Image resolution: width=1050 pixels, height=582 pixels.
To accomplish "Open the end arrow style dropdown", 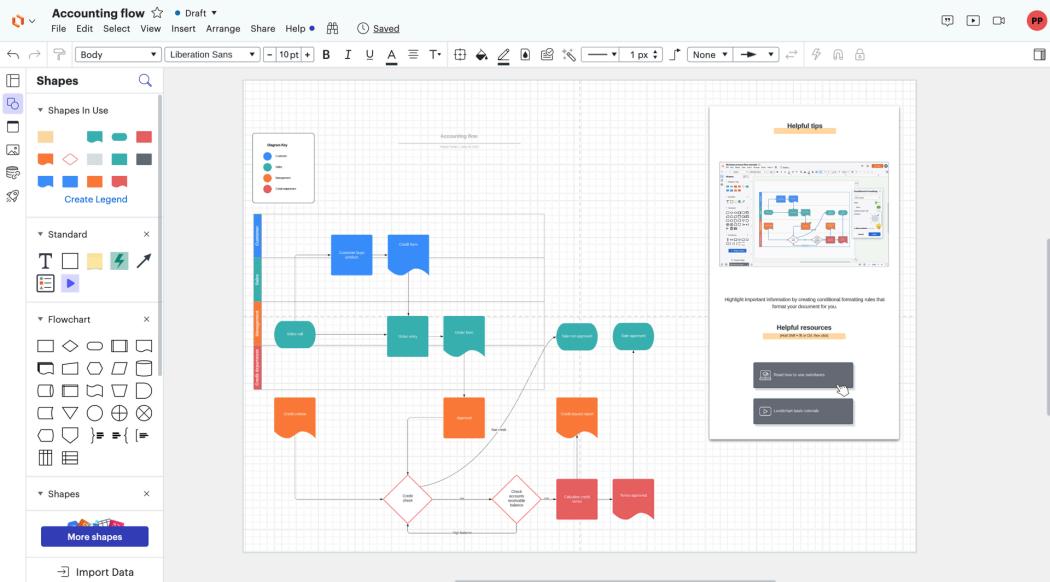I will click(x=756, y=55).
